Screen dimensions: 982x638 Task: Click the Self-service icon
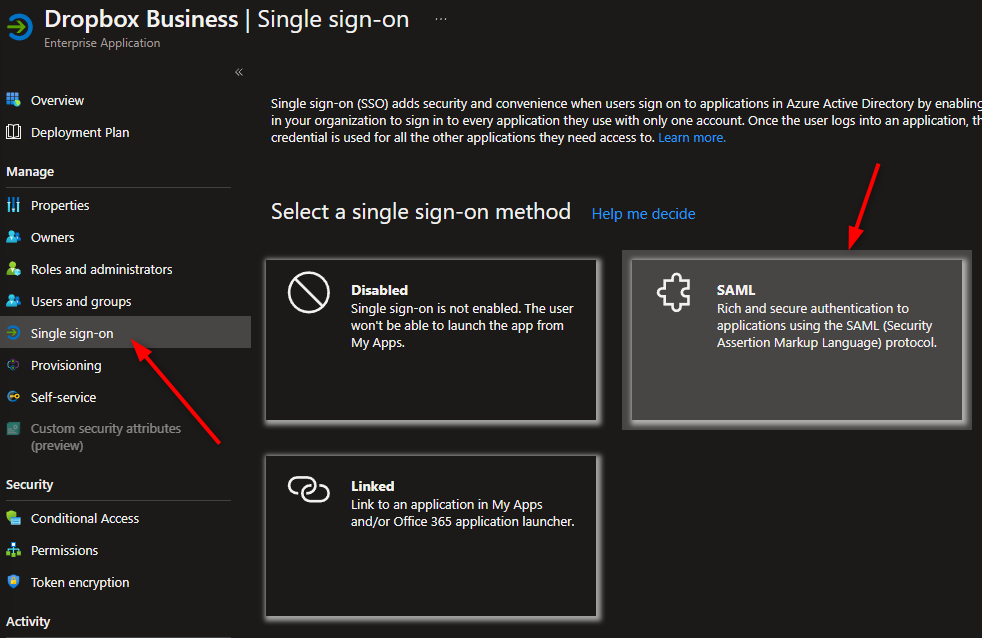point(14,397)
